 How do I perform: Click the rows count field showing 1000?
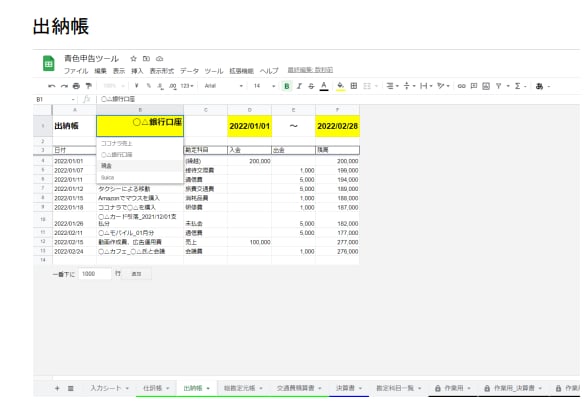tap(95, 274)
